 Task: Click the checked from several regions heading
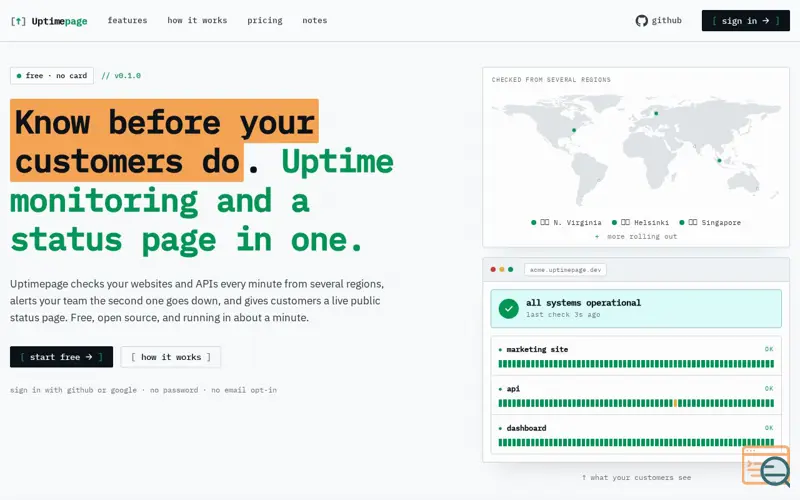551,80
